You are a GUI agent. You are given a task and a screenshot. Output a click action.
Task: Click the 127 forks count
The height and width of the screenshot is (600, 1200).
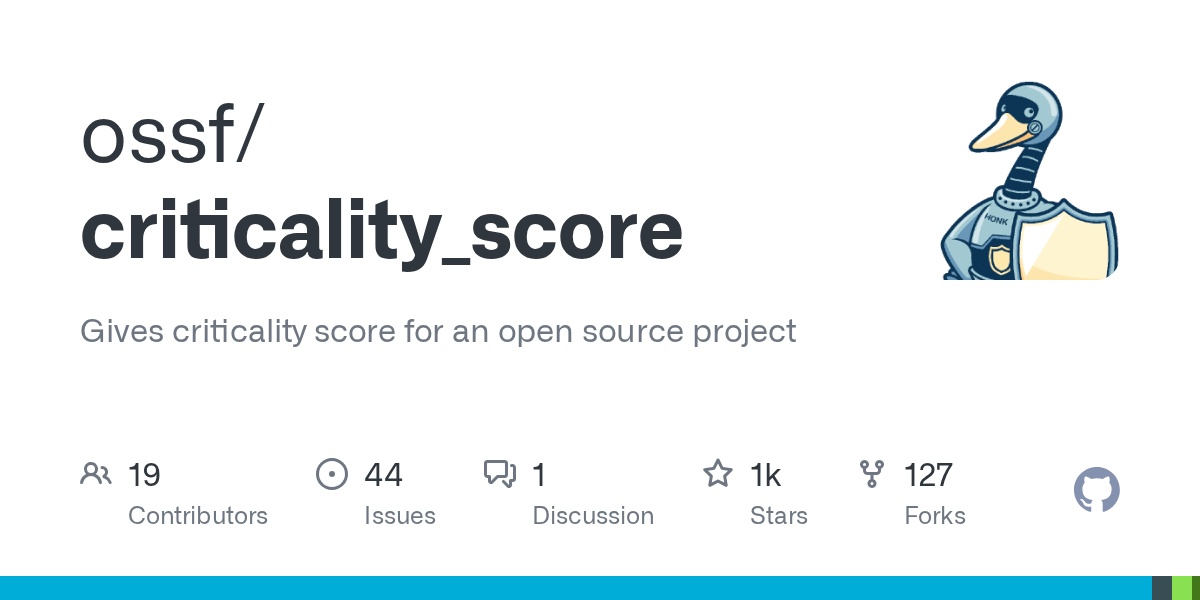[x=928, y=475]
